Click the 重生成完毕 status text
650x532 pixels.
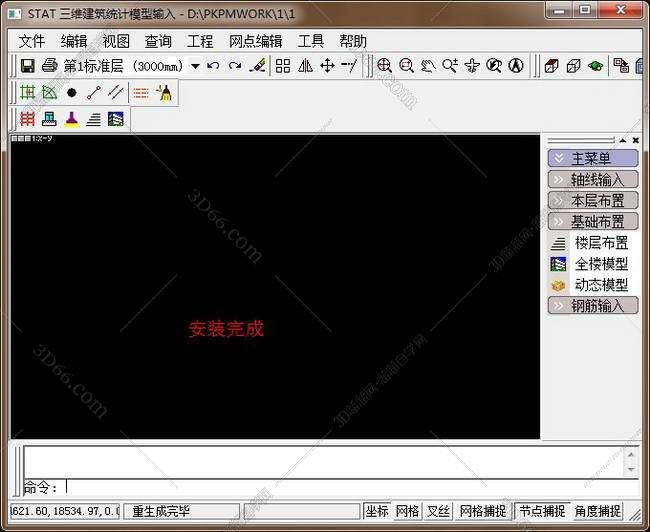[x=161, y=512]
